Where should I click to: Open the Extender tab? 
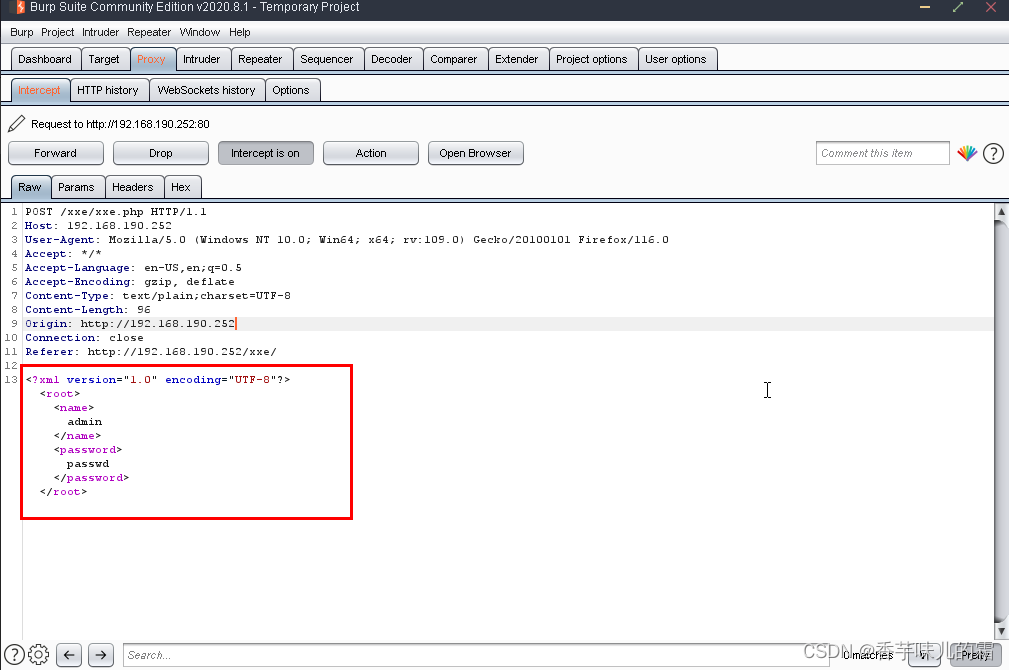[517, 59]
